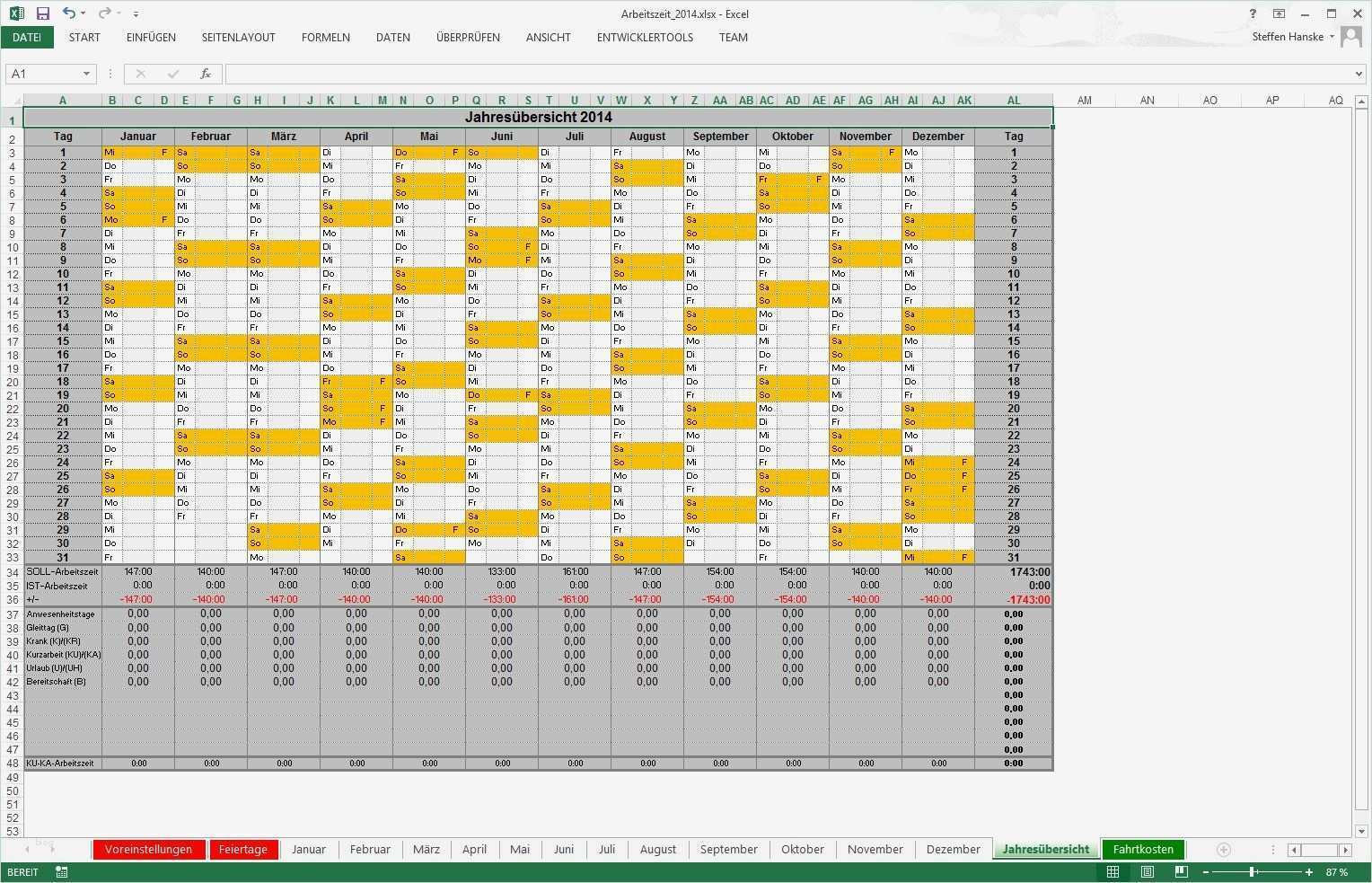1372x883 pixels.
Task: Open Page Break Preview from status bar
Action: (x=1183, y=871)
